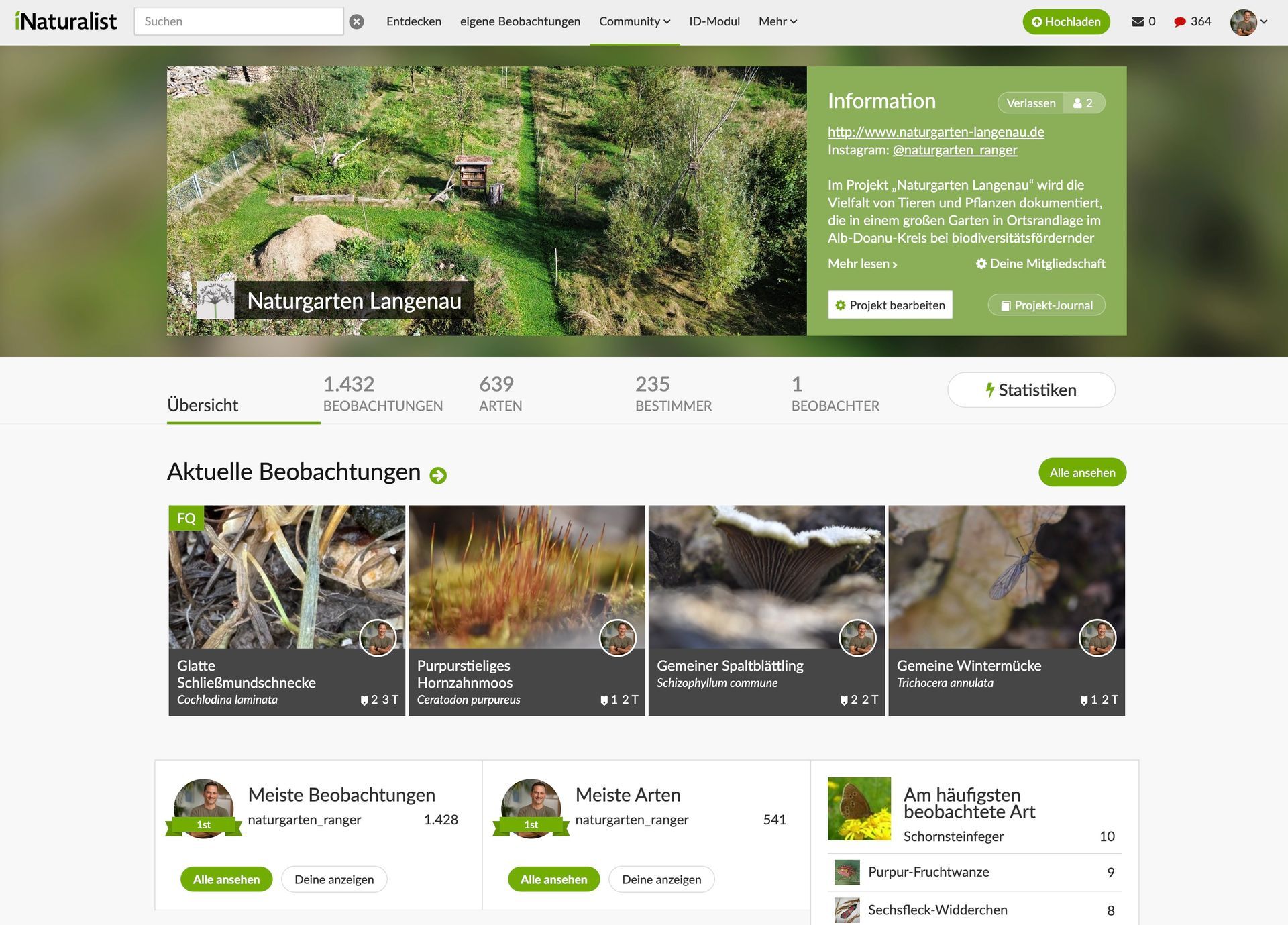The image size is (1288, 925).
Task: Open the red notifications speech bubble
Action: tap(1180, 21)
